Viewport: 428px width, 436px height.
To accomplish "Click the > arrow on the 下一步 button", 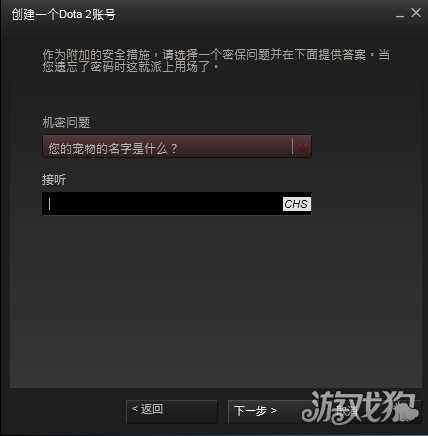I will 274,410.
